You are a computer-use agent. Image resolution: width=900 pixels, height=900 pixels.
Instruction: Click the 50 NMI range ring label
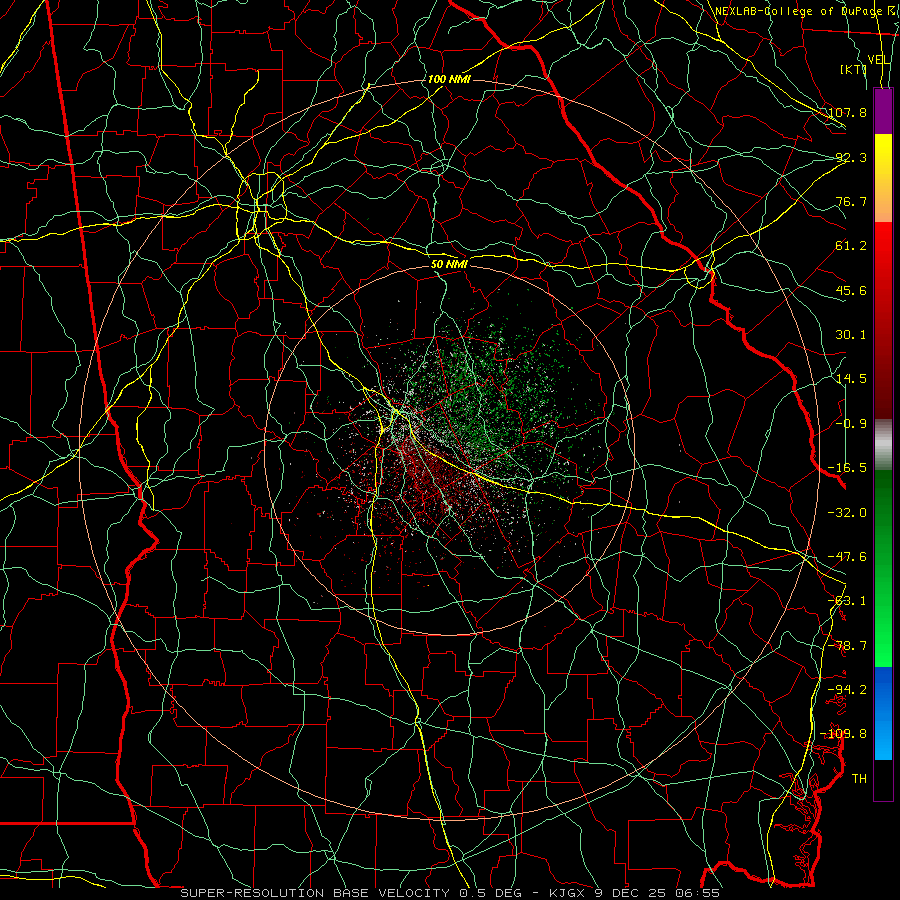pyautogui.click(x=449, y=264)
